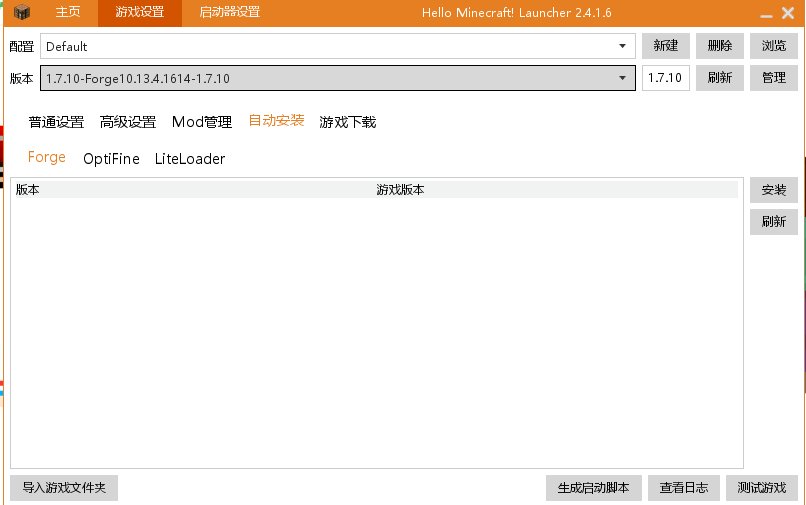
Task: Switch to the 主页 tab
Action: pos(68,12)
